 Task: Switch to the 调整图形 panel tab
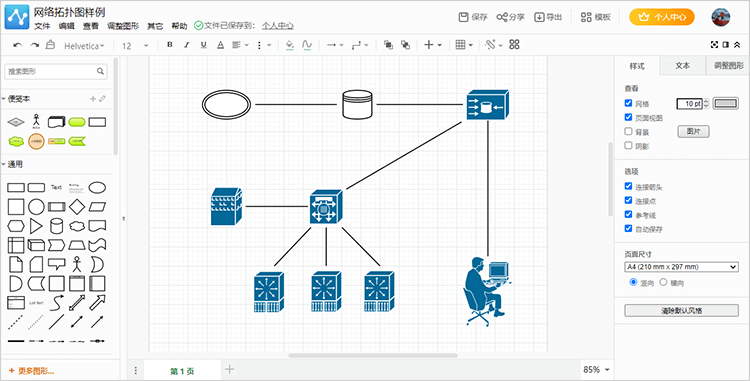pos(728,65)
